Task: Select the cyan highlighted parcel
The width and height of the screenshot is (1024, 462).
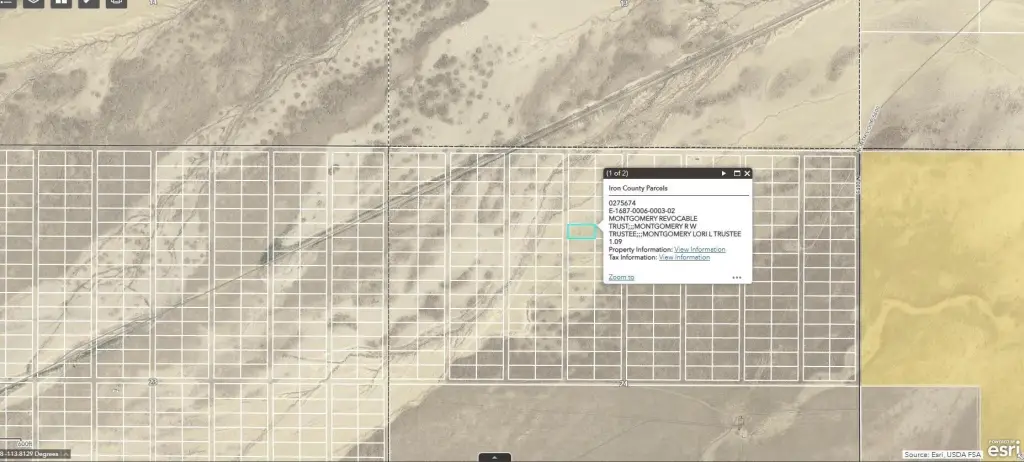Action: pos(581,231)
